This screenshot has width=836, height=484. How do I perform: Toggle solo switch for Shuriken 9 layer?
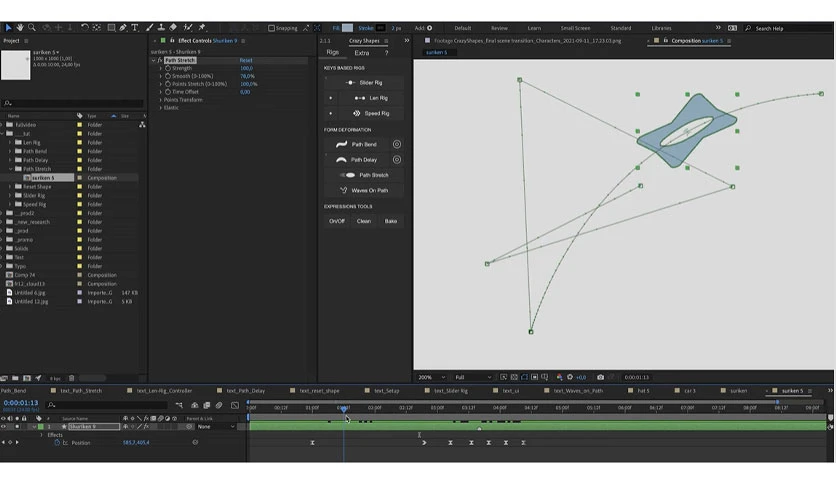tap(17, 427)
